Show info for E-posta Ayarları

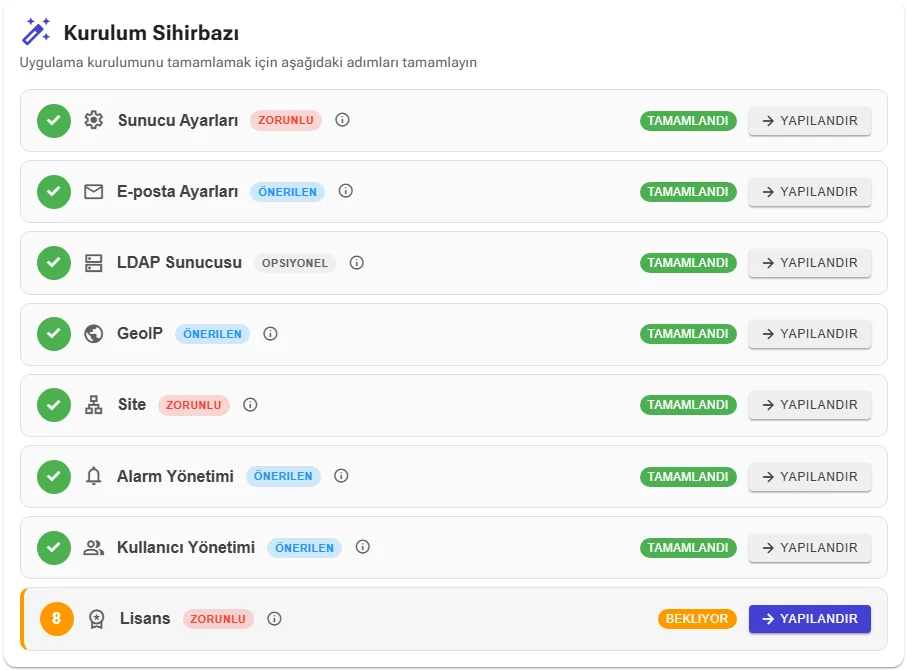(x=345, y=191)
